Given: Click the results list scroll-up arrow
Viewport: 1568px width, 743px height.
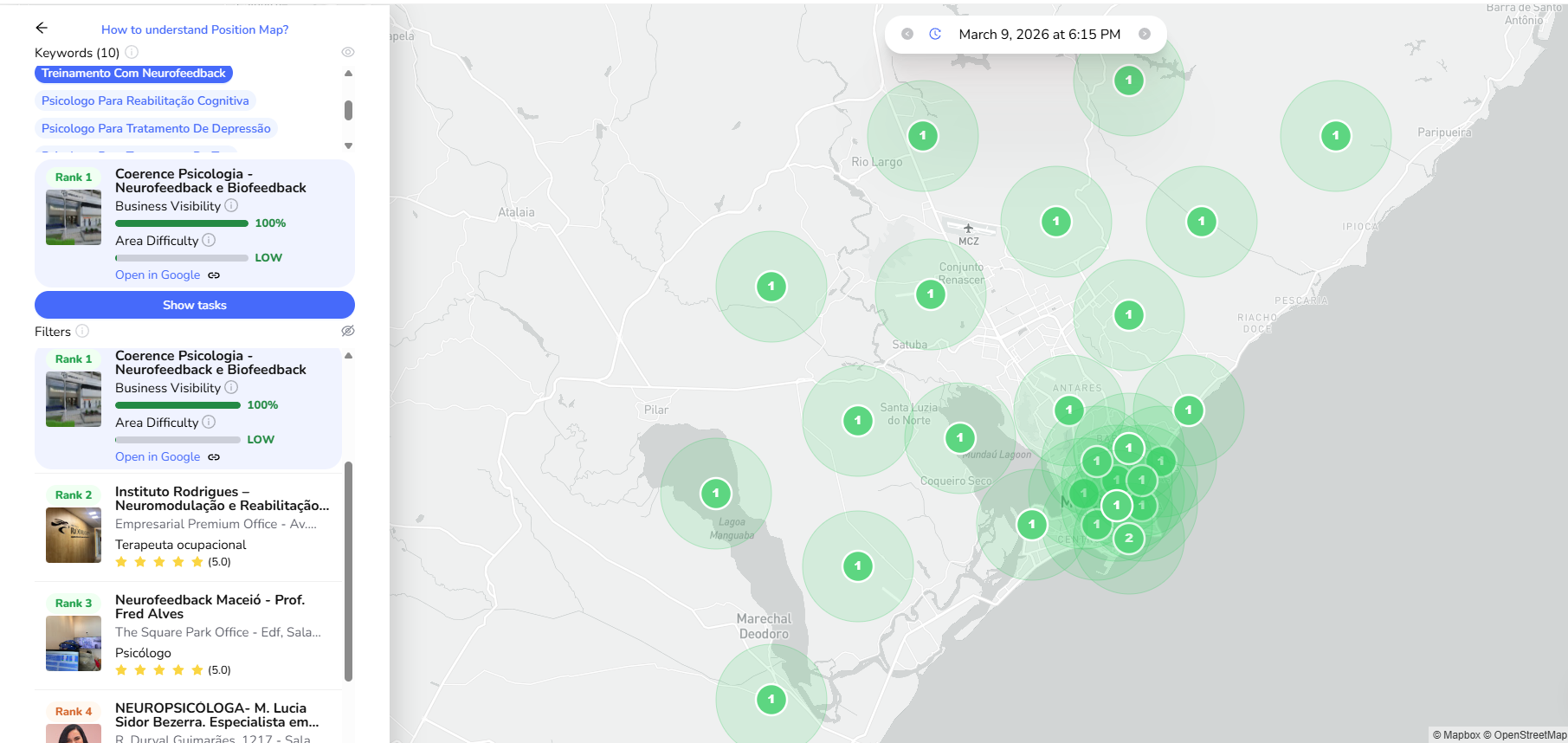Looking at the screenshot, I should tap(348, 355).
